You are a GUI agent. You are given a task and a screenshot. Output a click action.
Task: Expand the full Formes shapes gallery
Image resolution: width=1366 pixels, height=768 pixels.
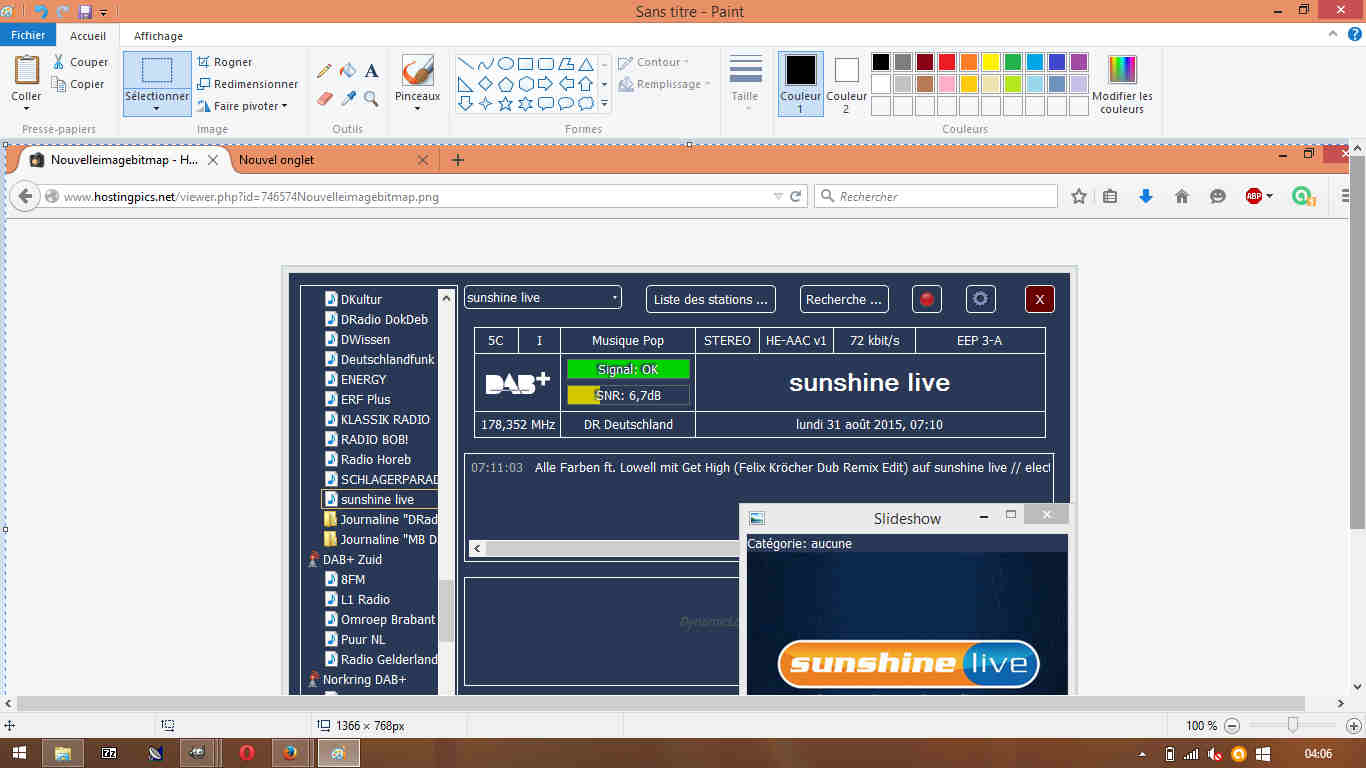click(604, 104)
